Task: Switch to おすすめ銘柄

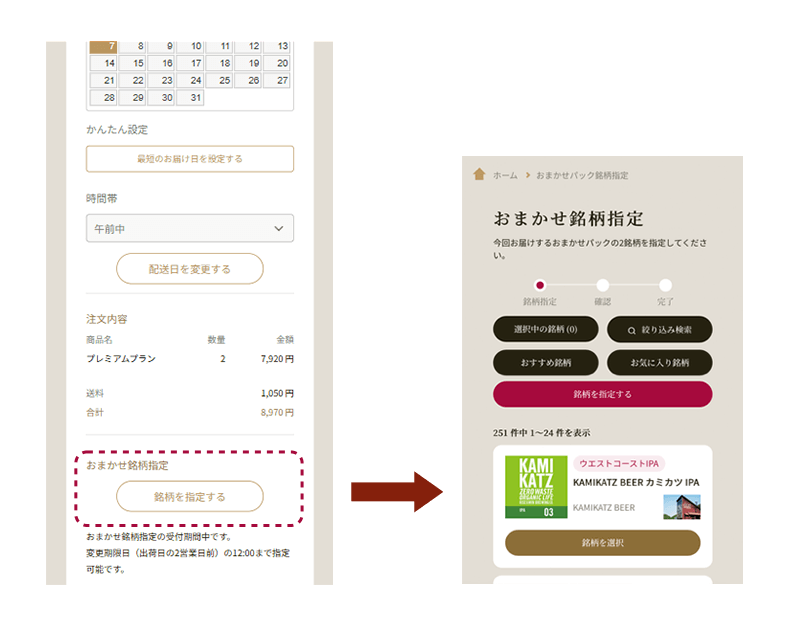Action: (x=545, y=362)
